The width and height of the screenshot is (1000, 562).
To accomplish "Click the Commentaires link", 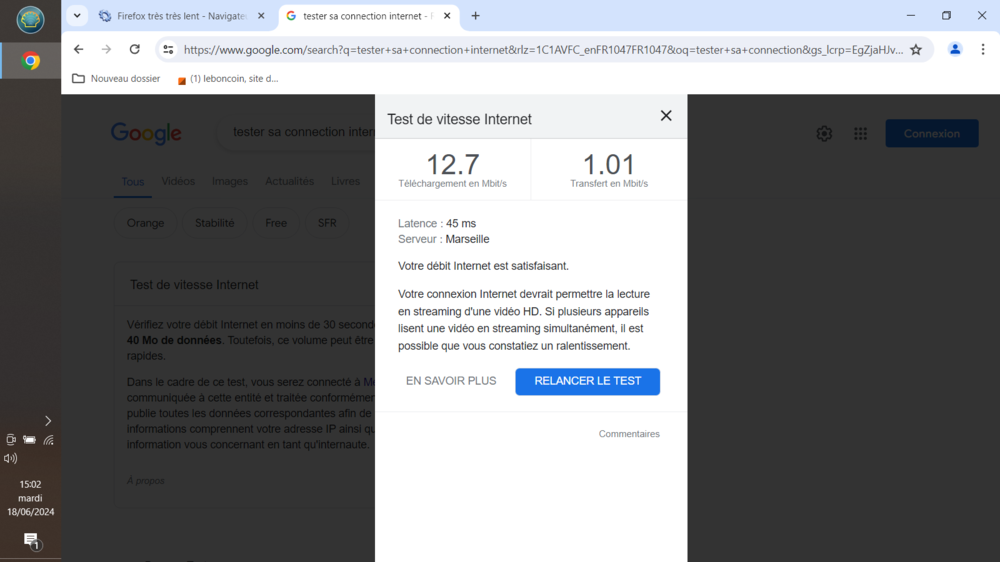I will pos(629,434).
